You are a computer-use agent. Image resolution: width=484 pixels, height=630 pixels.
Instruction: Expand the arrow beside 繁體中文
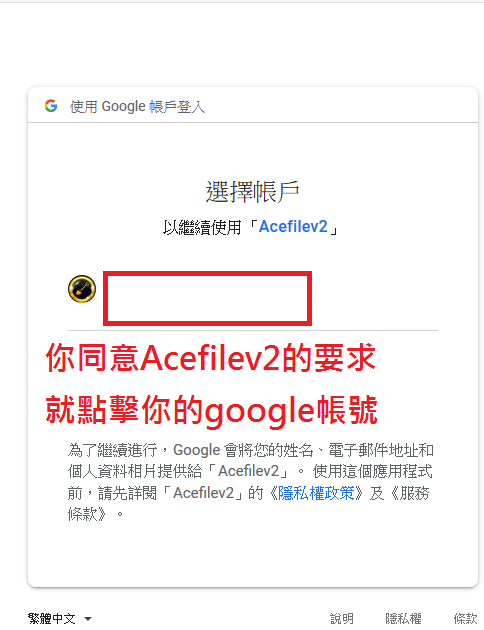point(88,619)
